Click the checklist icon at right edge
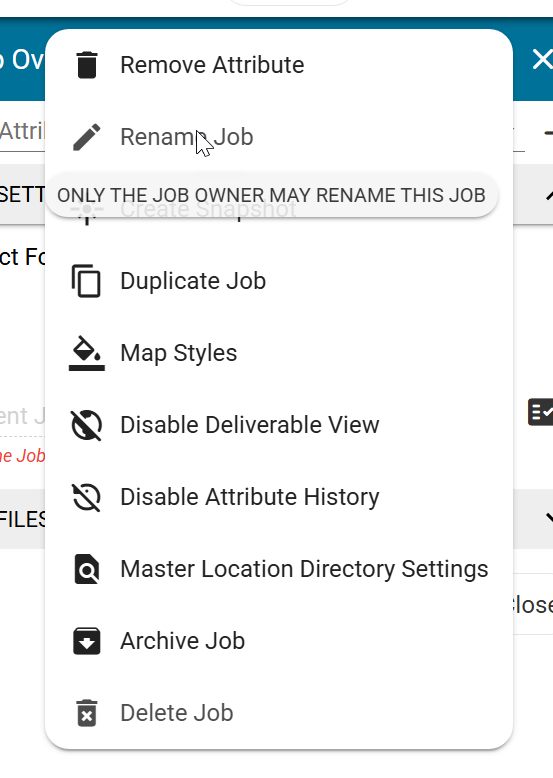The width and height of the screenshot is (553, 778). click(x=541, y=412)
